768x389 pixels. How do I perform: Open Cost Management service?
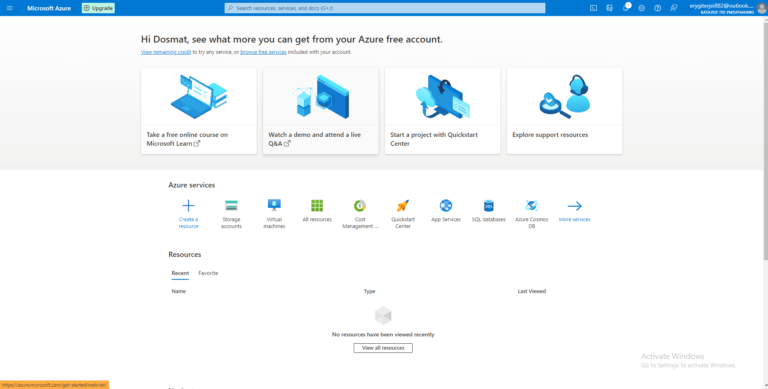coord(360,214)
